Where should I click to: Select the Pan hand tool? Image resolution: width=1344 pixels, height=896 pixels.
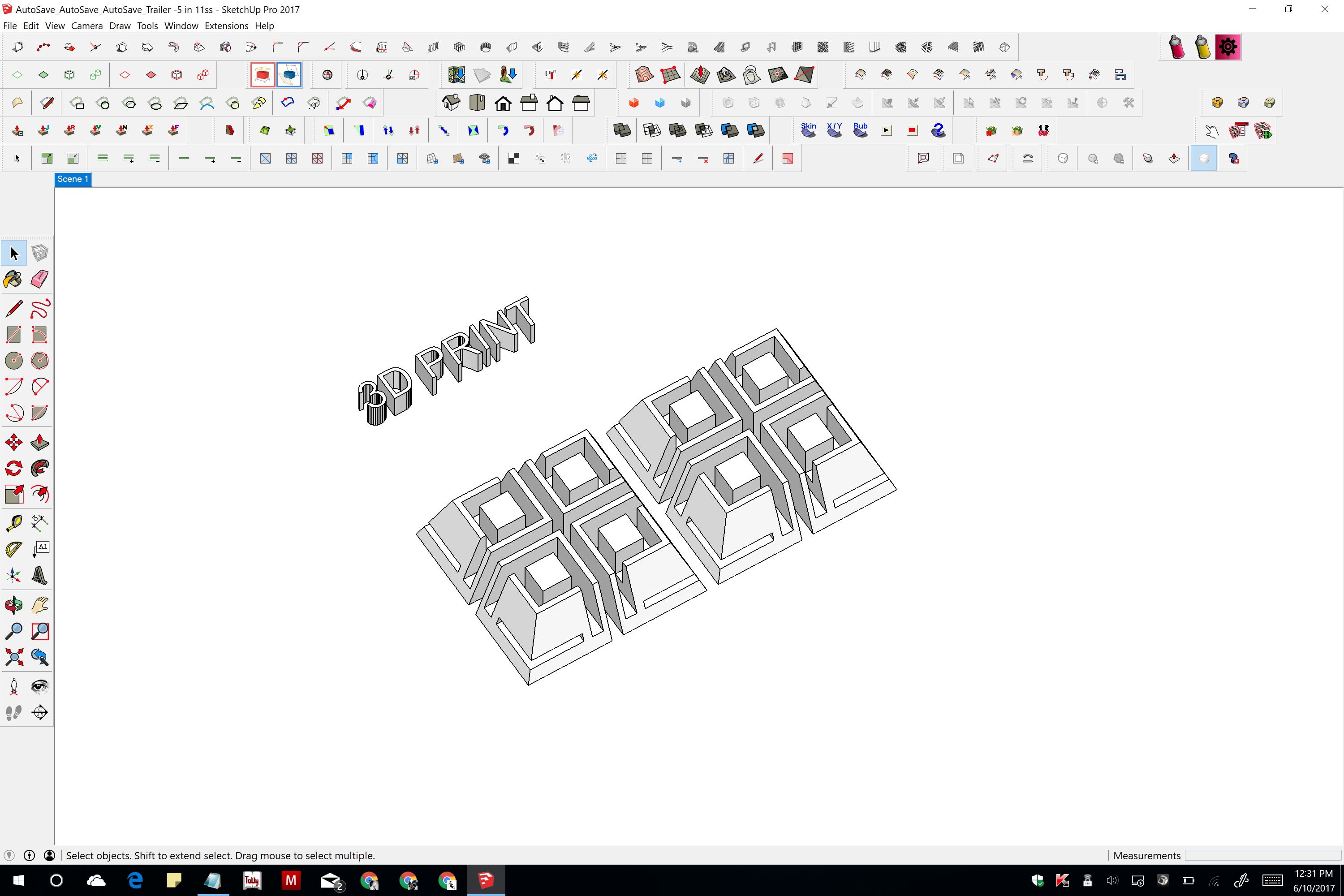(40, 604)
